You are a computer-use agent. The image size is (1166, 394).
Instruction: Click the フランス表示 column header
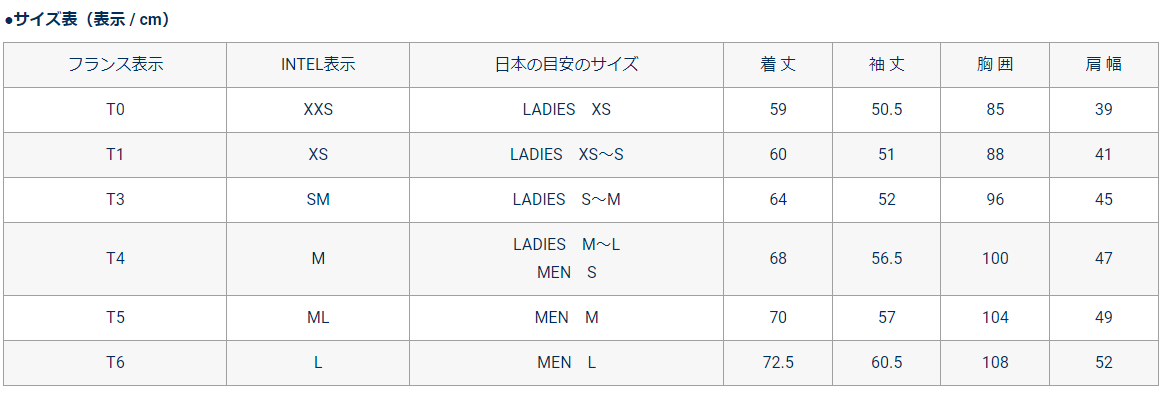tap(115, 65)
